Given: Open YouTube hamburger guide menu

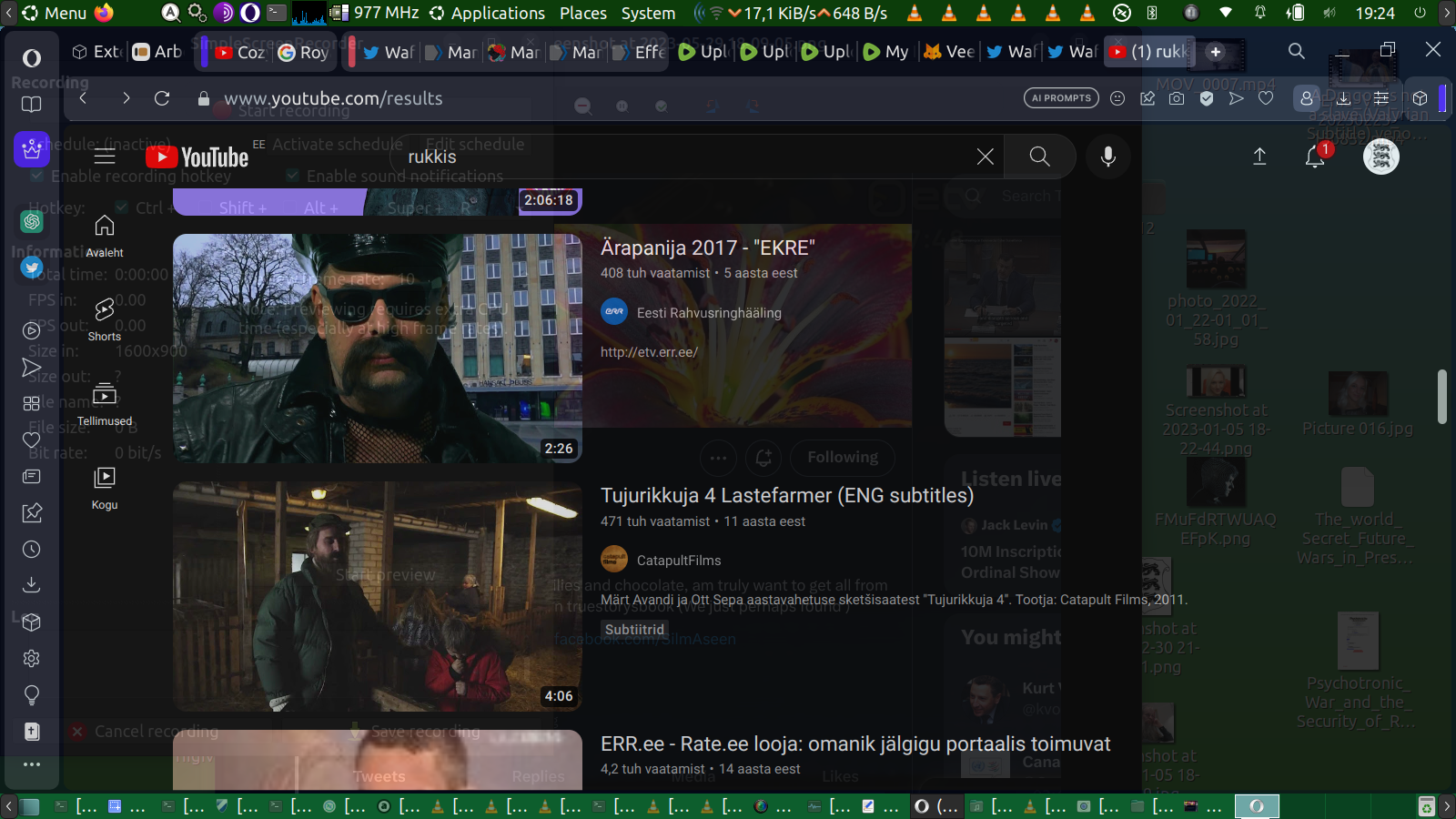Looking at the screenshot, I should [x=105, y=157].
